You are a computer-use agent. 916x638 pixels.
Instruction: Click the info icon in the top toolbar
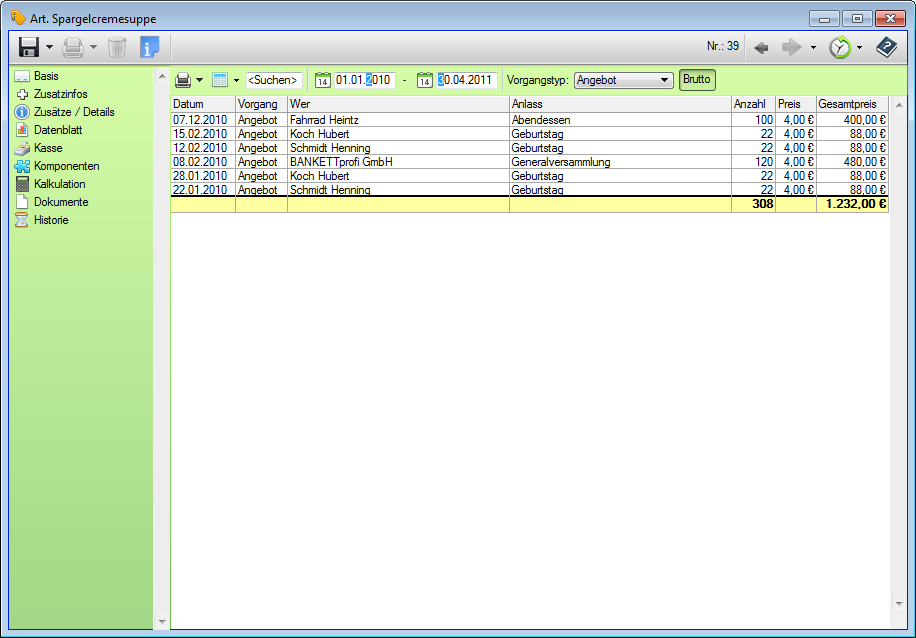(149, 47)
